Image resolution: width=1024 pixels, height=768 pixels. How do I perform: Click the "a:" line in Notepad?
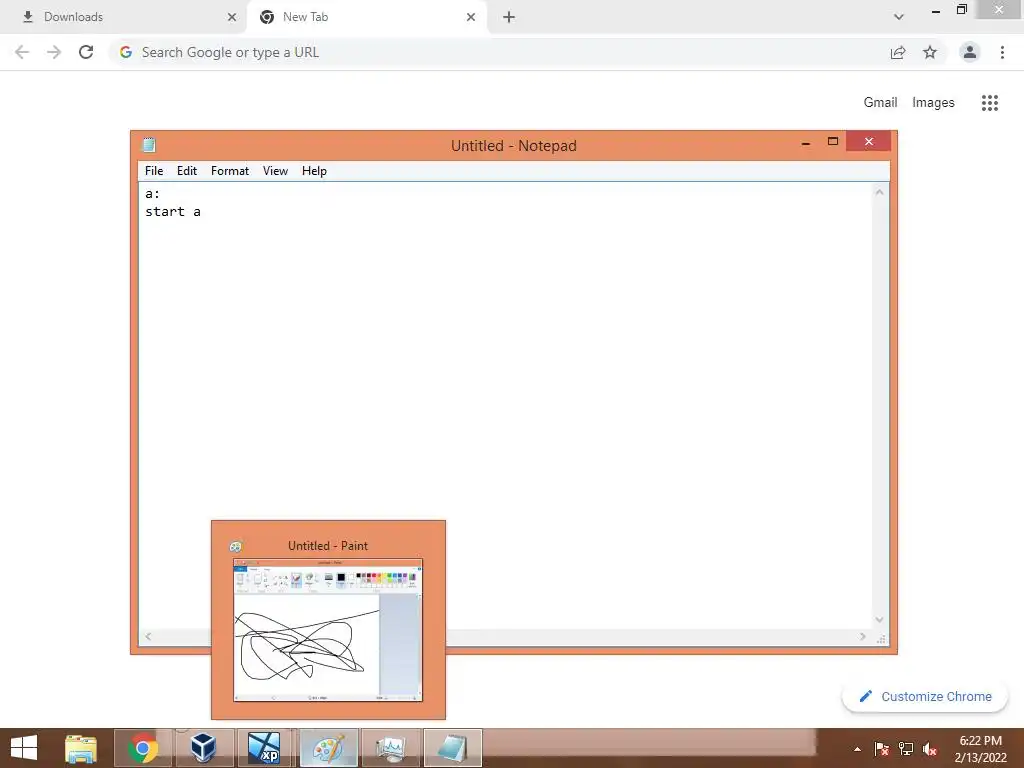point(152,194)
